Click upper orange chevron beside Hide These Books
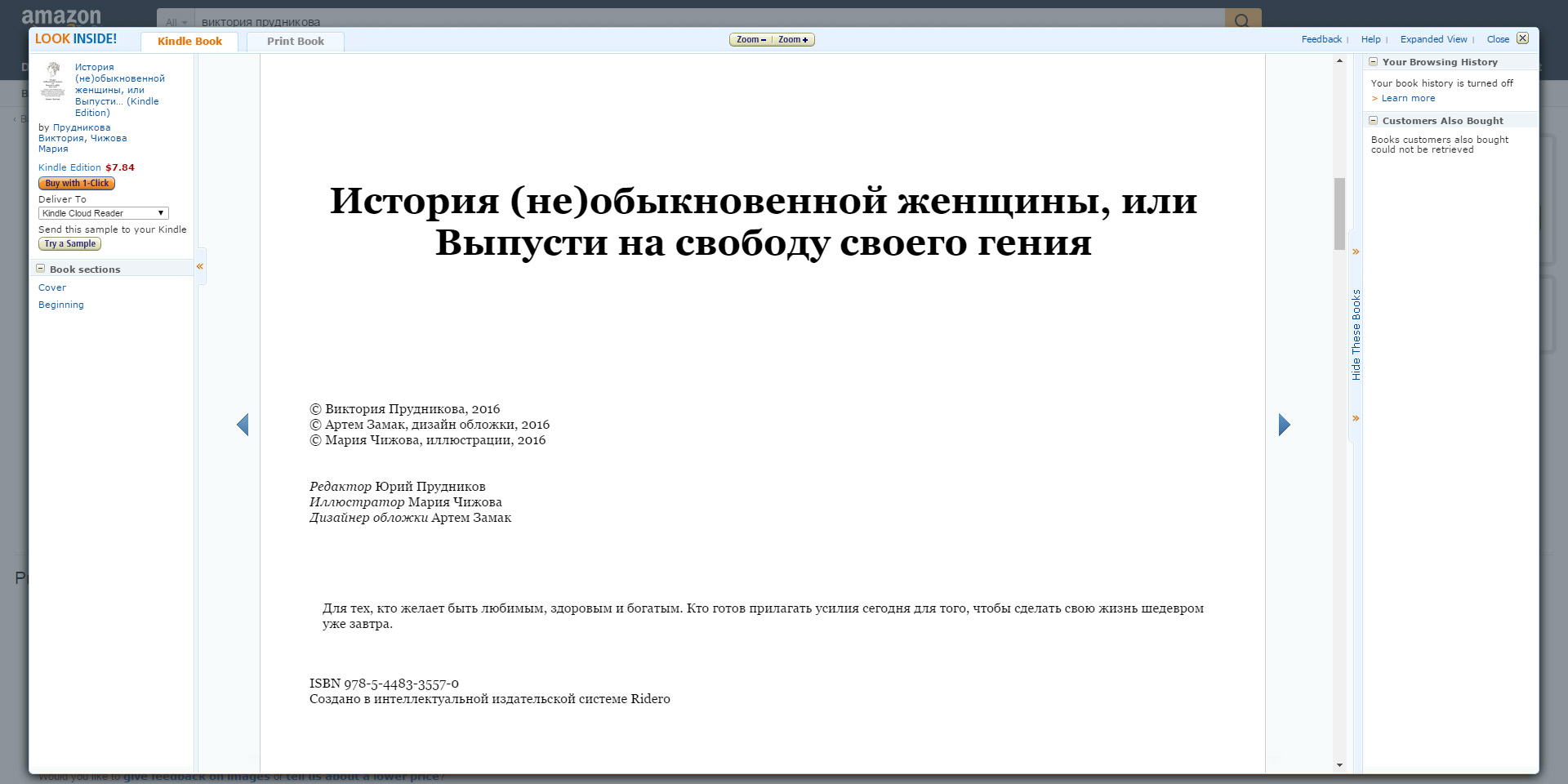Screen dimensions: 1568x784 click(1356, 252)
